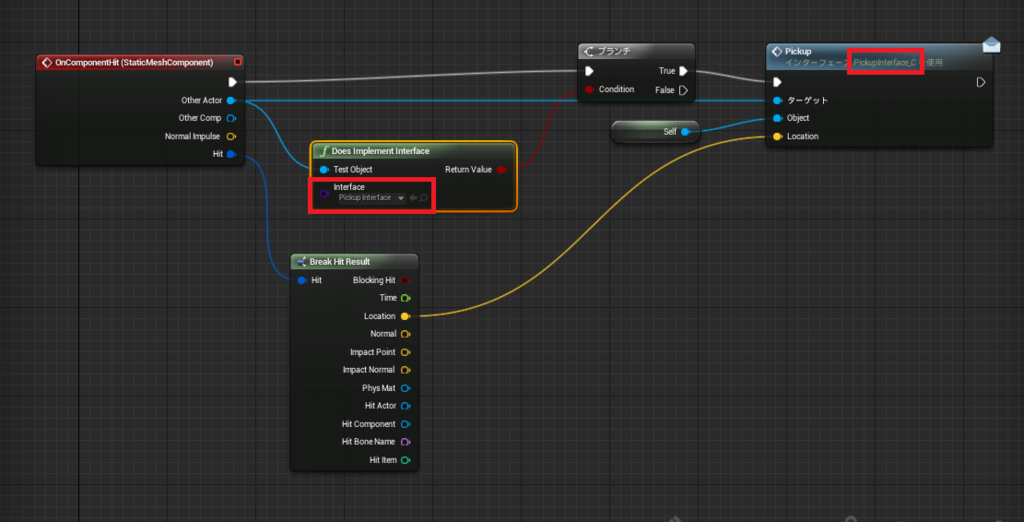This screenshot has width=1024, height=522.
Task: Select the Break Hit Result node title
Action: [x=340, y=261]
